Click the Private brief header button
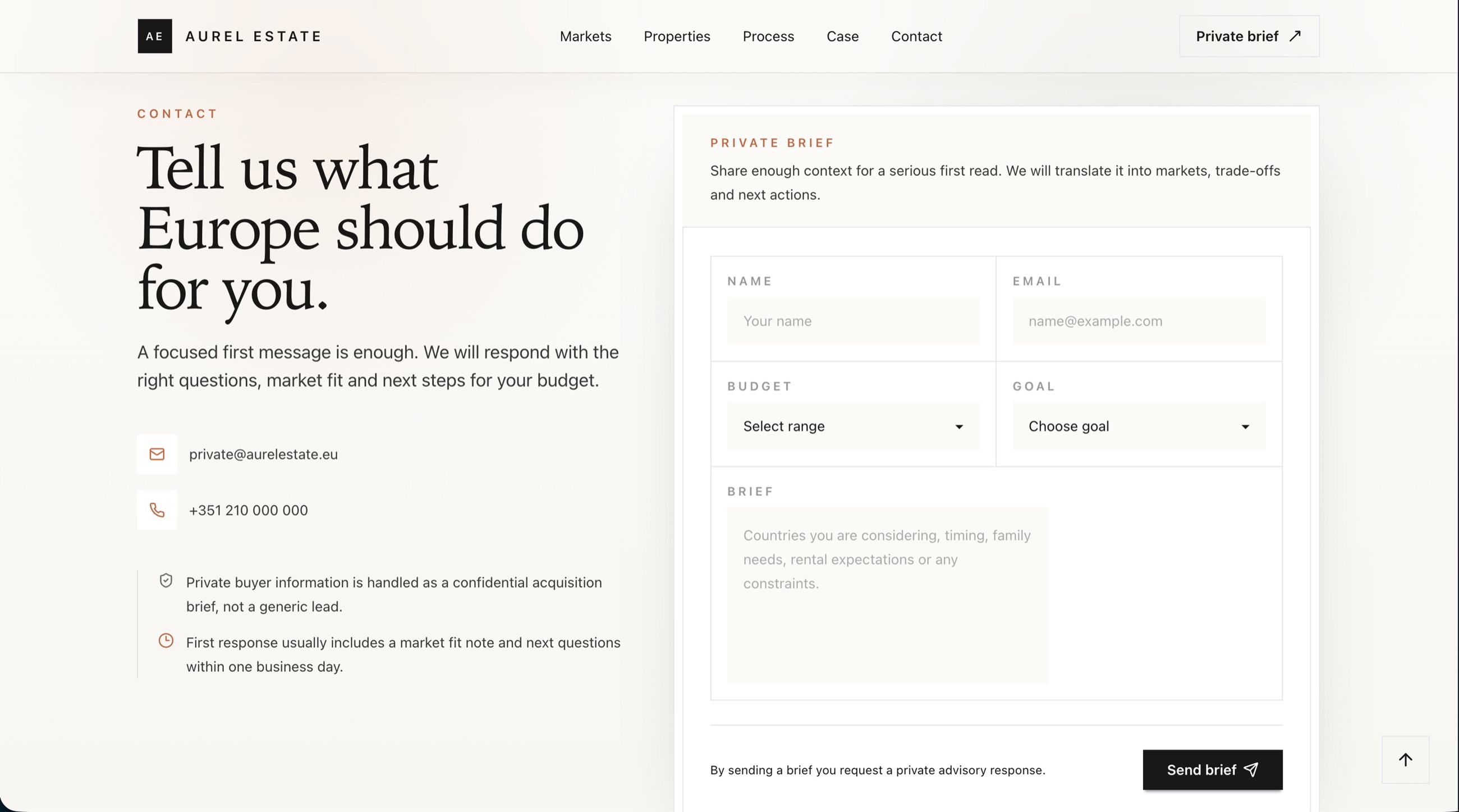This screenshot has height=812, width=1459. [1249, 36]
